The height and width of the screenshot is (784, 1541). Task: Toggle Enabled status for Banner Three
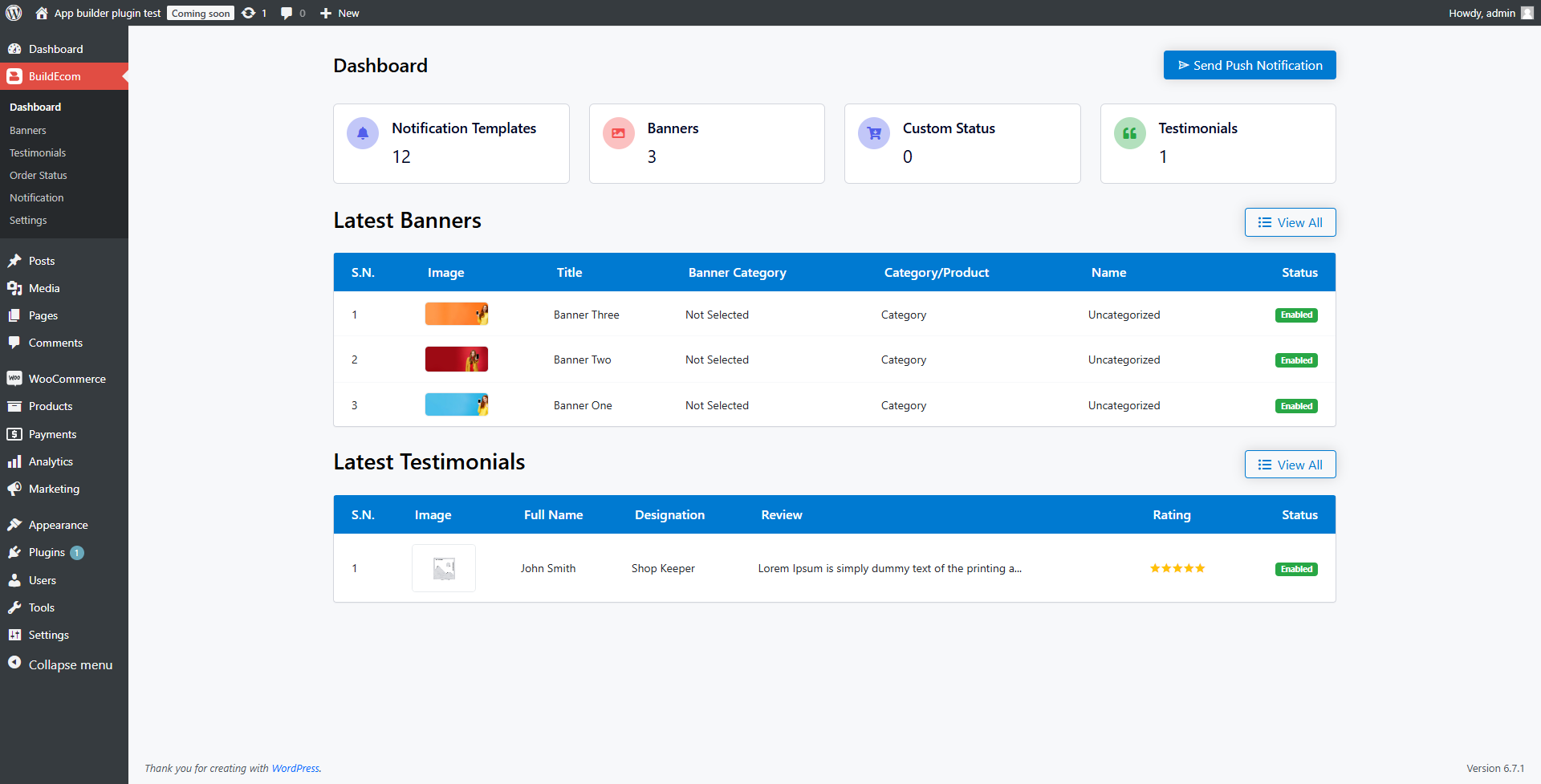(x=1296, y=315)
